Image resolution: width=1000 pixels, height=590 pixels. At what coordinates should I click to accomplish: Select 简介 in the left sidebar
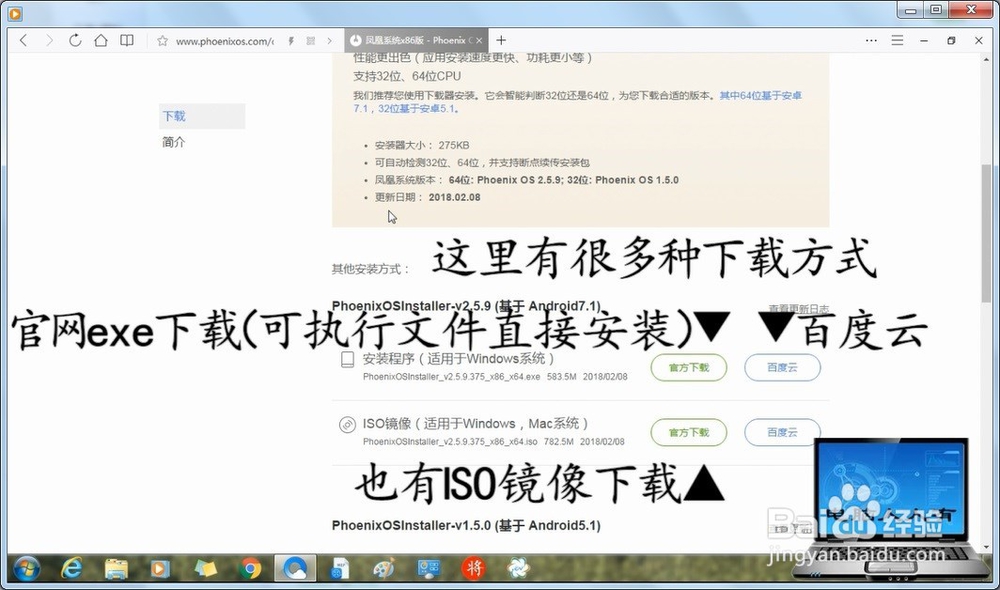tap(173, 142)
